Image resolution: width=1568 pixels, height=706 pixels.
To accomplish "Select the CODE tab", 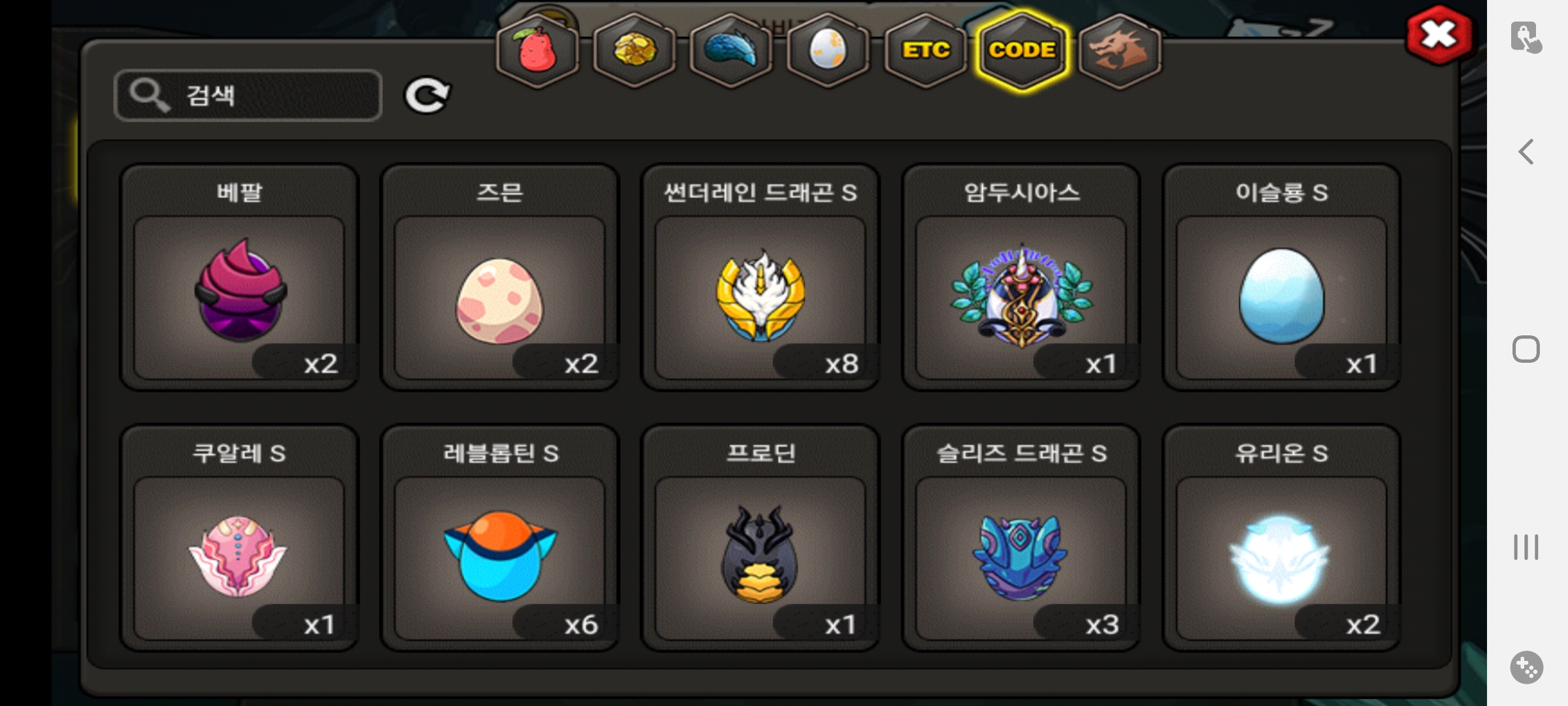I will [1022, 50].
